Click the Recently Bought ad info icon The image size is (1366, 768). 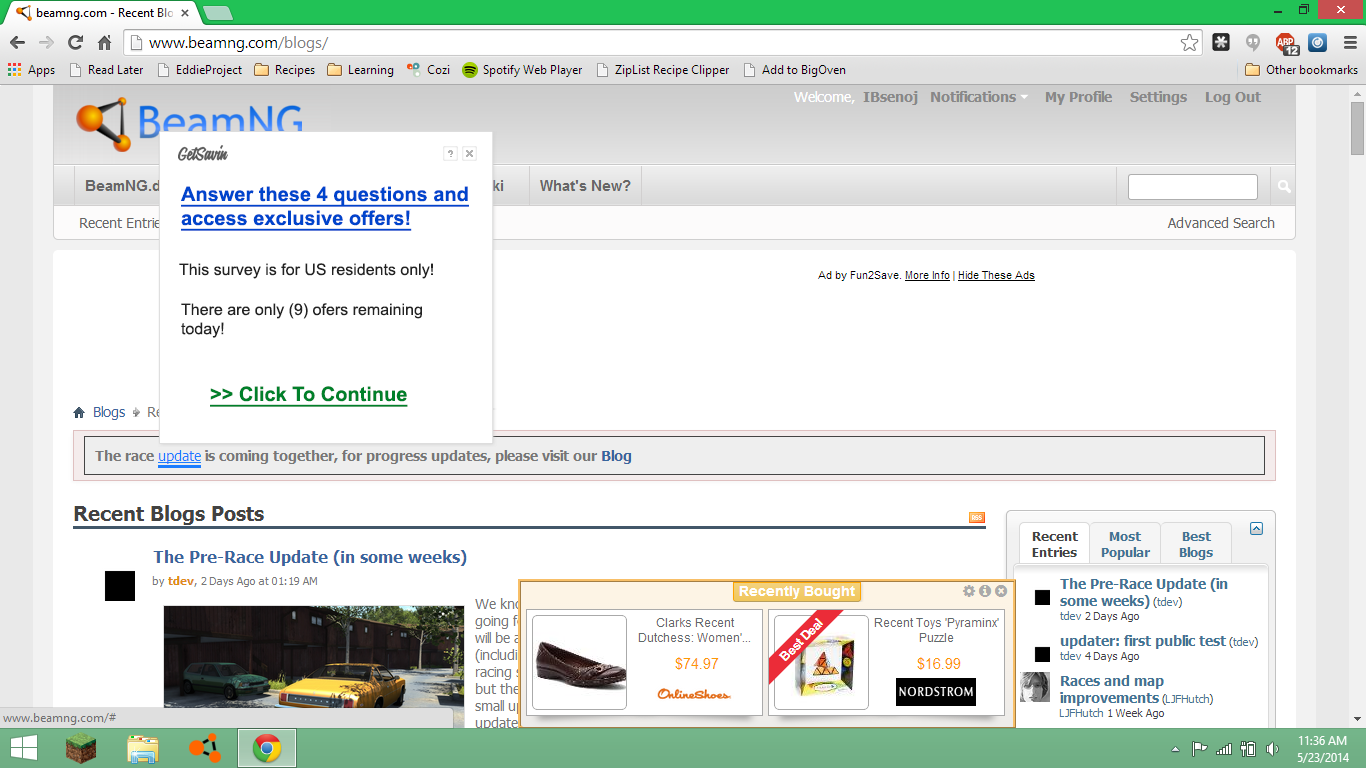pyautogui.click(x=985, y=591)
